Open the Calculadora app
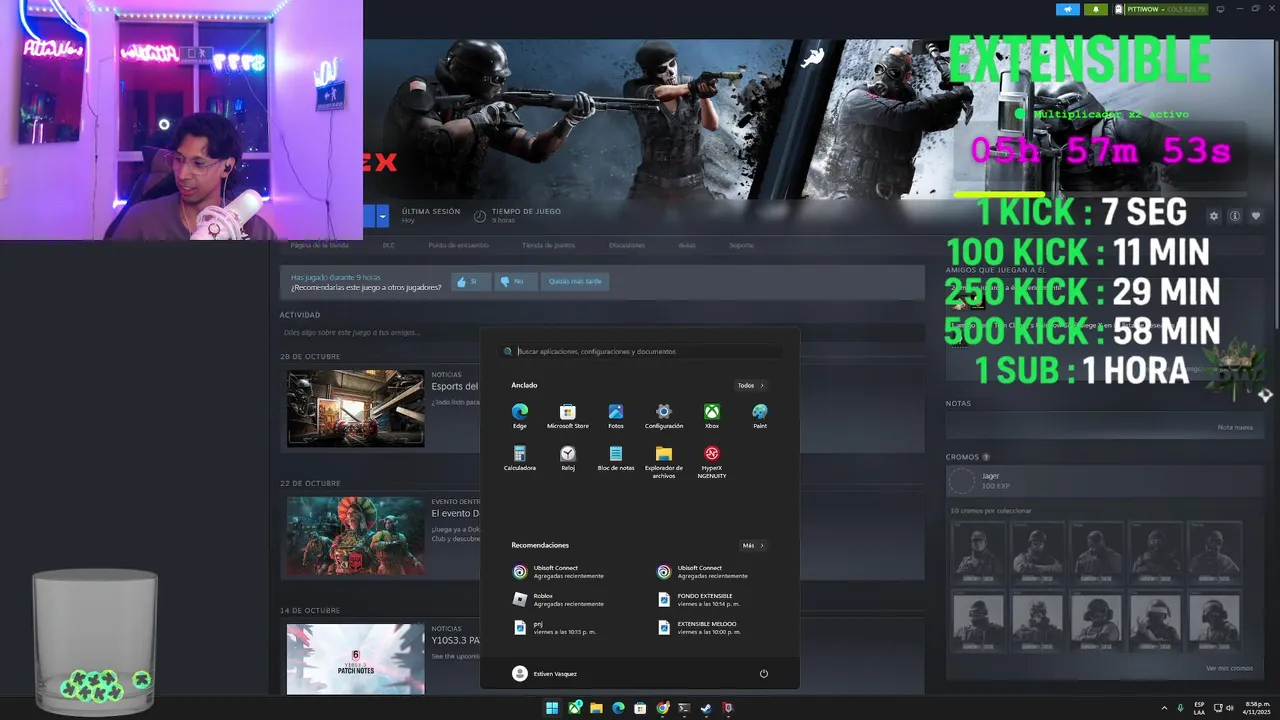Screen dimensions: 1280x720 520,459
